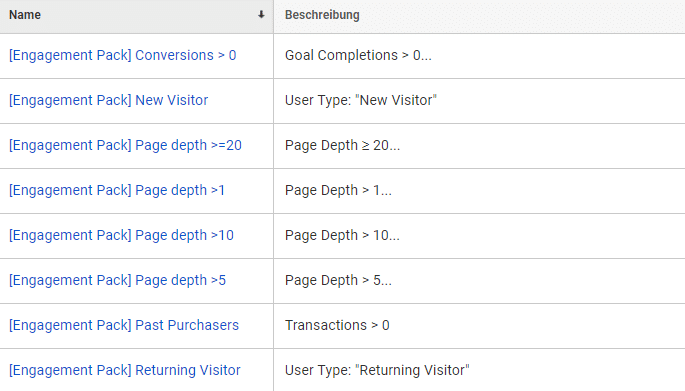Open [Engagement Pack] Page depth >10 link
The height and width of the screenshot is (391, 685).
[x=121, y=235]
